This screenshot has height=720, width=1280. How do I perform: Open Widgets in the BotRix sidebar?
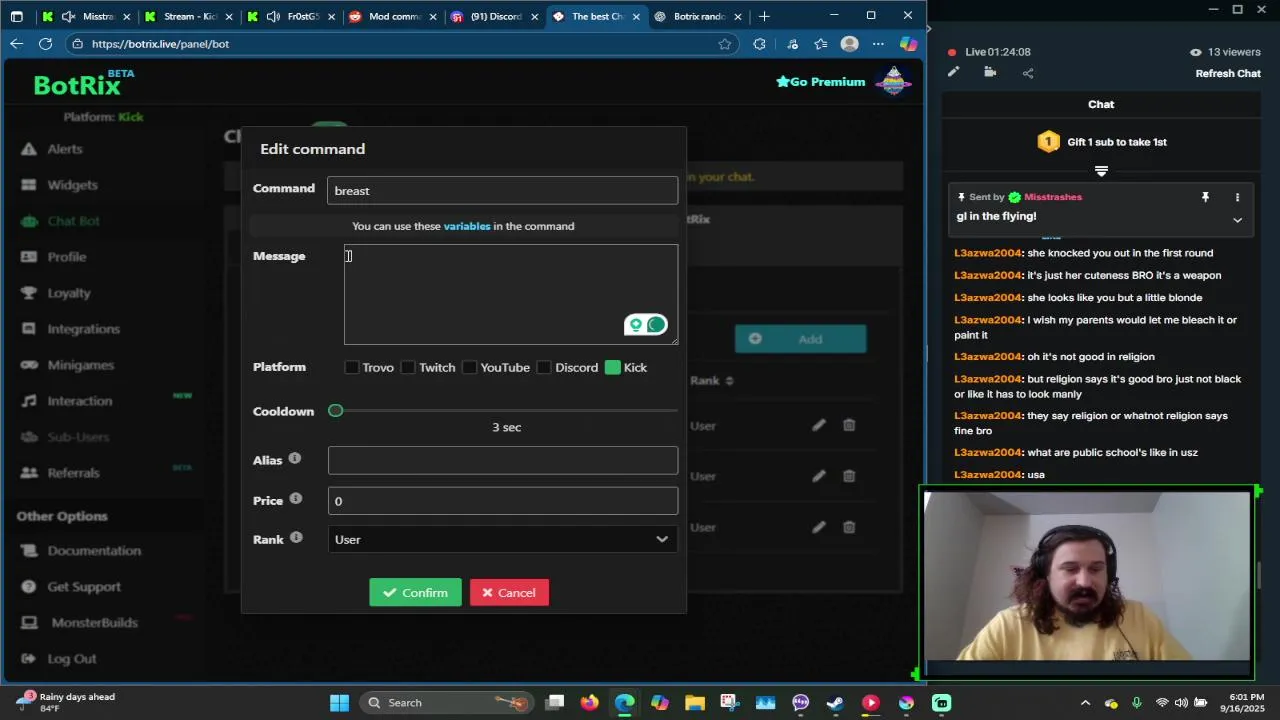click(x=72, y=185)
